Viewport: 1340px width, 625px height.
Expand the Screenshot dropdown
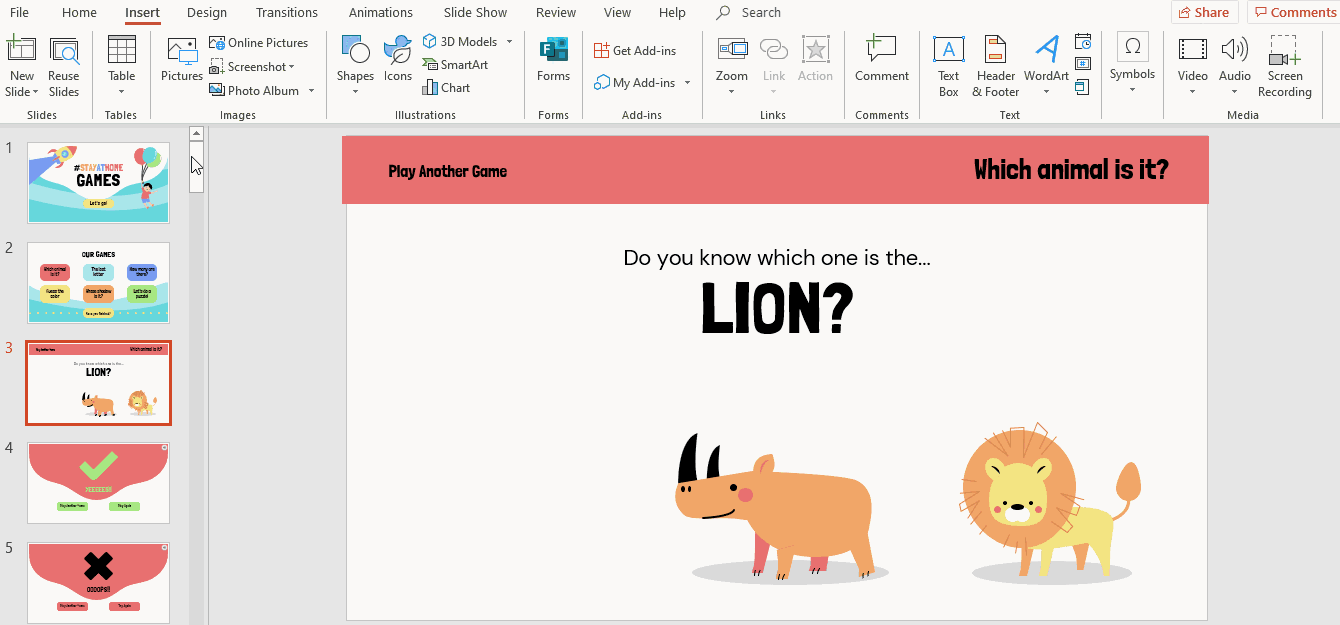click(x=292, y=67)
